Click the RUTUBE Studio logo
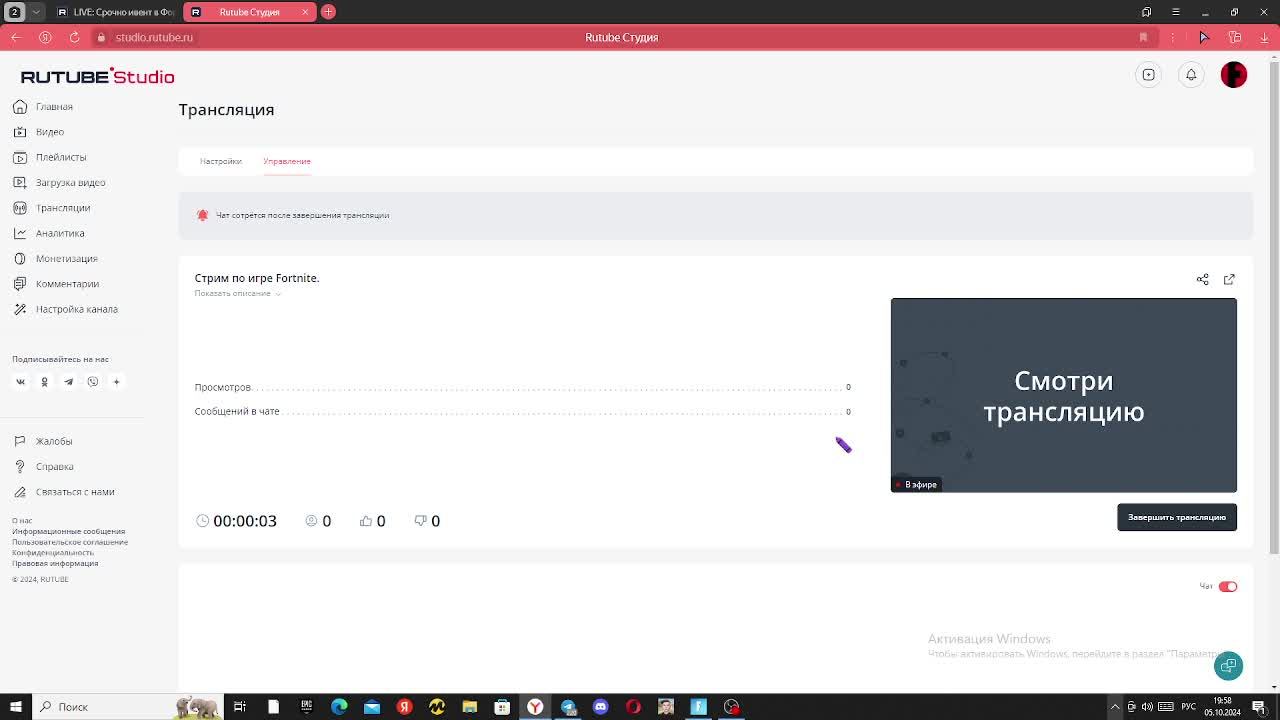The image size is (1280, 720). (97, 76)
